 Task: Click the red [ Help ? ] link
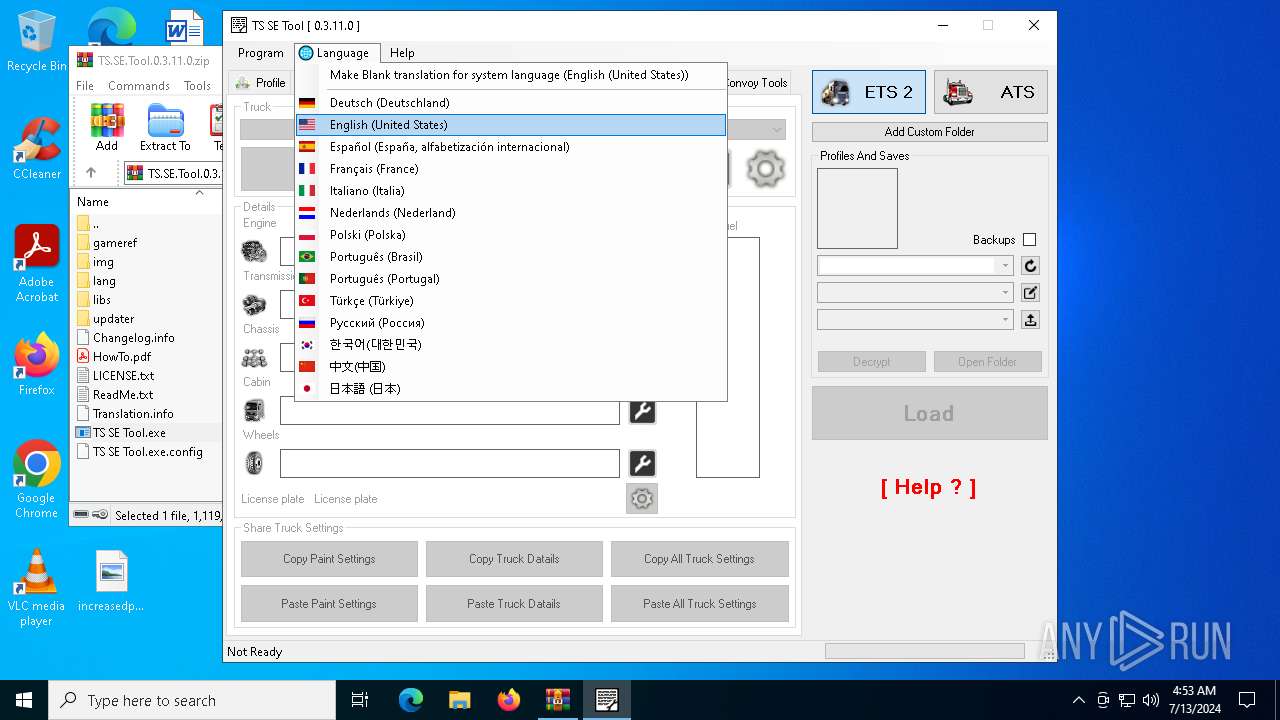click(x=928, y=487)
